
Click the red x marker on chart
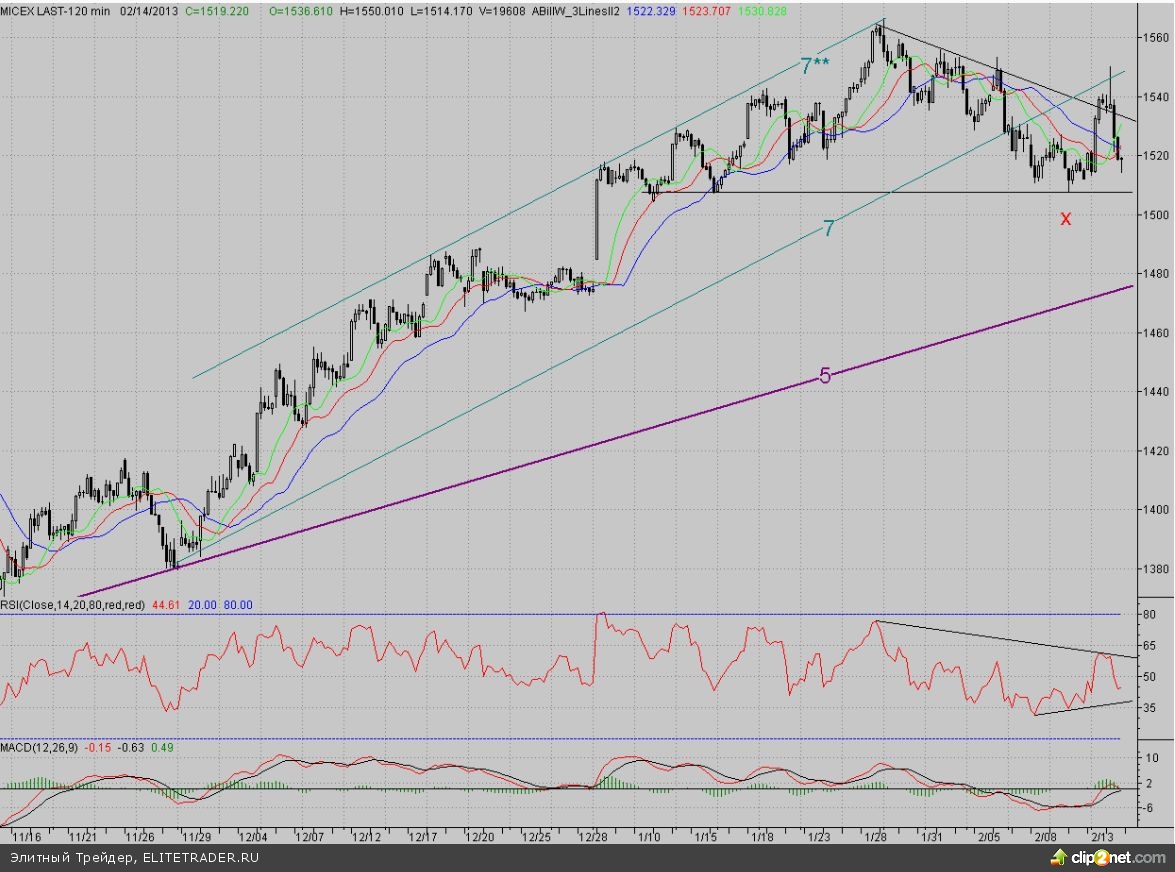[1066, 218]
